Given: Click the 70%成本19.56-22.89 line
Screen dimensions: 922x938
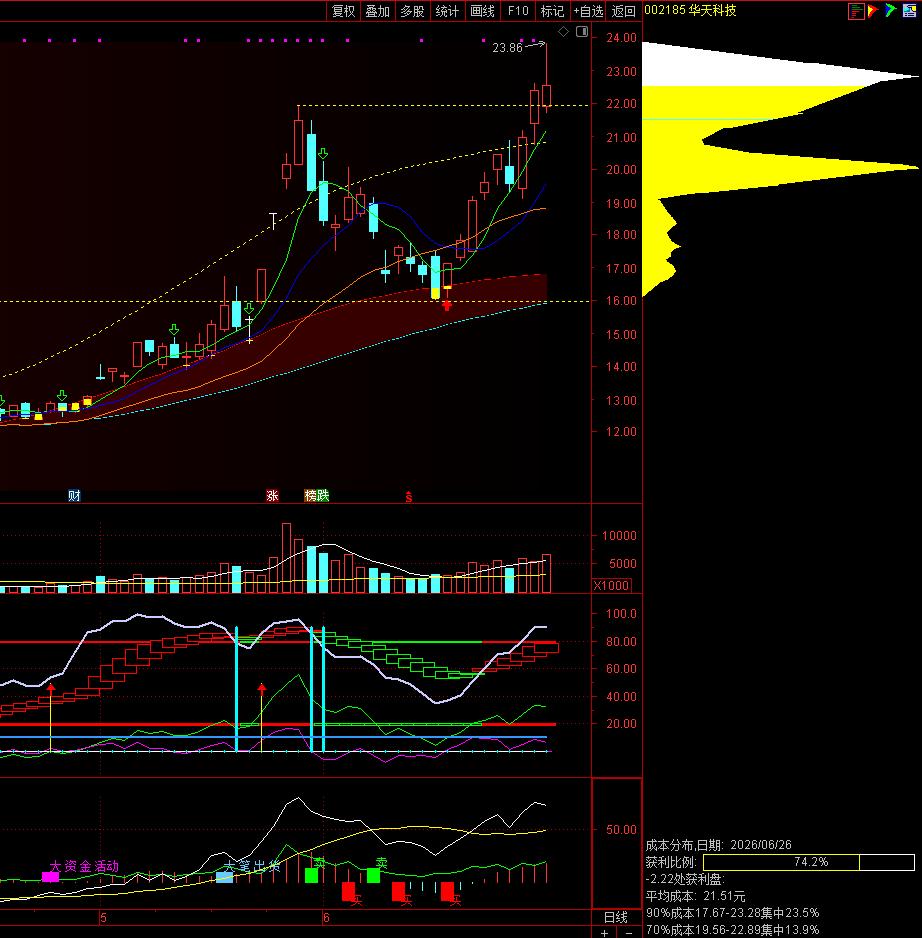Looking at the screenshot, I should pyautogui.click(x=732, y=930).
